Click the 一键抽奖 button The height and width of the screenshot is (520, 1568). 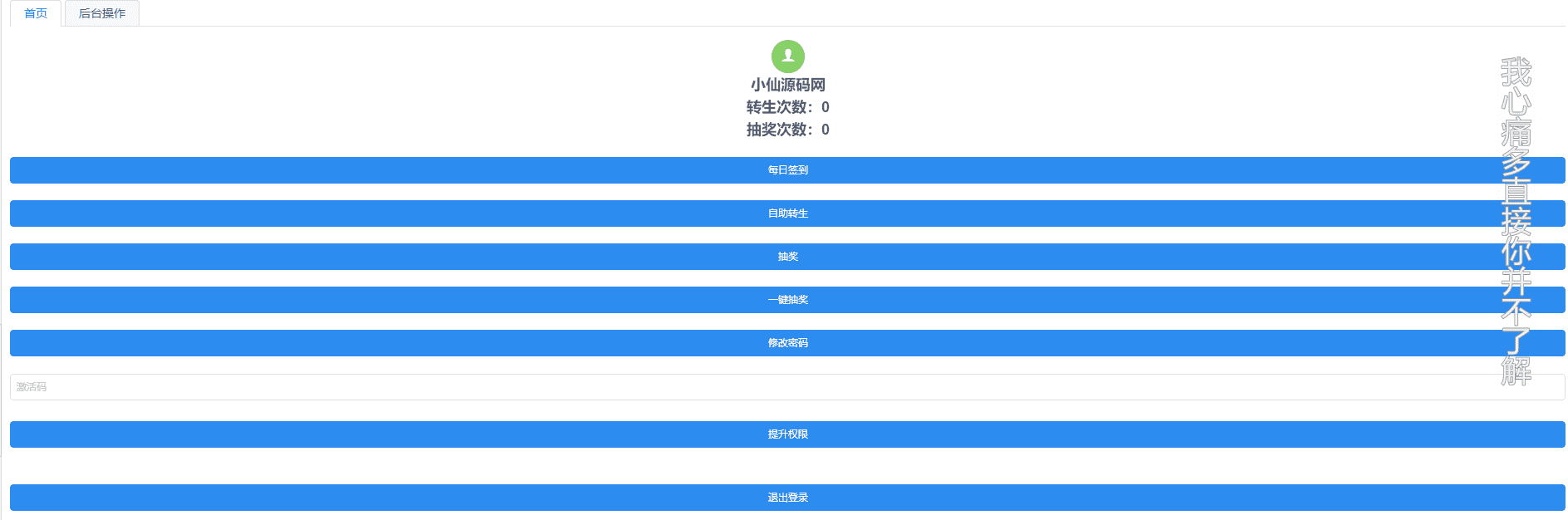click(787, 300)
